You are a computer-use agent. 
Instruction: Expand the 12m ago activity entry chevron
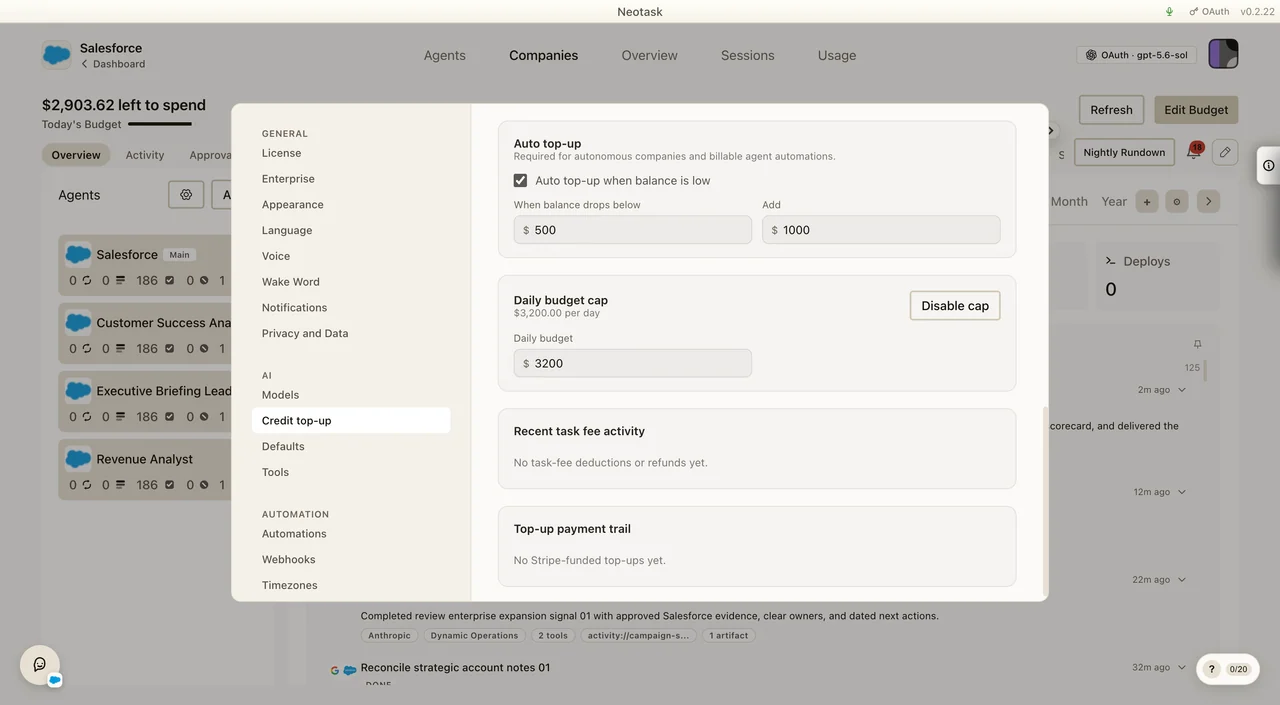tap(1182, 492)
